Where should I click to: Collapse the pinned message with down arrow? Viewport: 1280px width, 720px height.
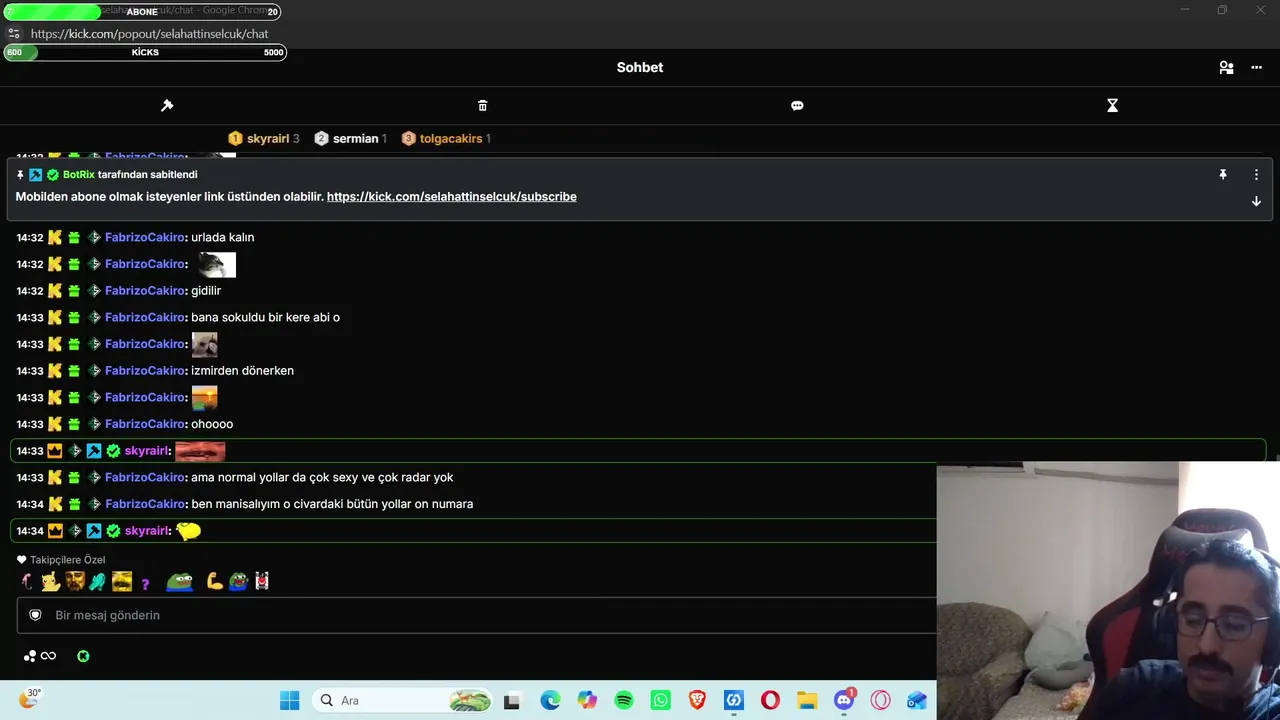pos(1256,201)
